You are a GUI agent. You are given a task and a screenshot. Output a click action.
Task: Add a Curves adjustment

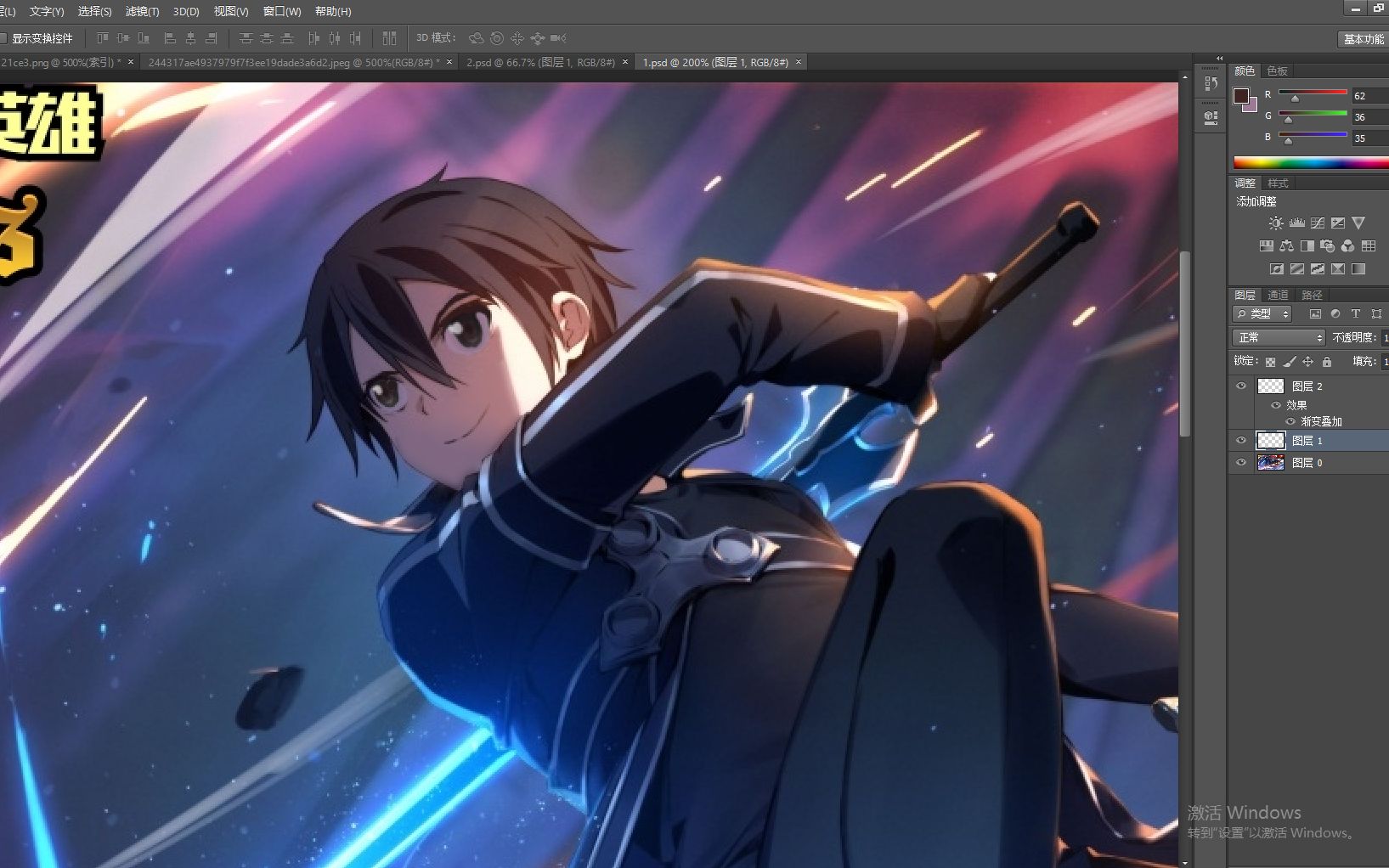1318,223
